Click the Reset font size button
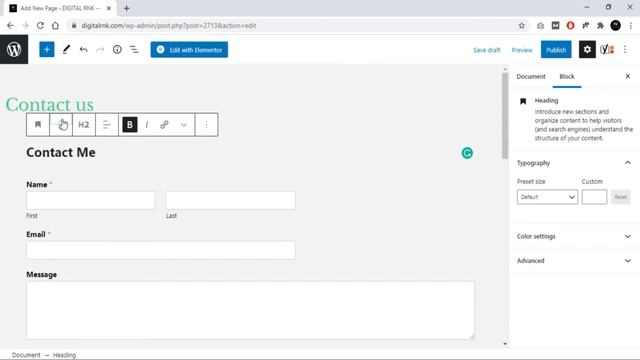640x360 pixels. point(620,197)
